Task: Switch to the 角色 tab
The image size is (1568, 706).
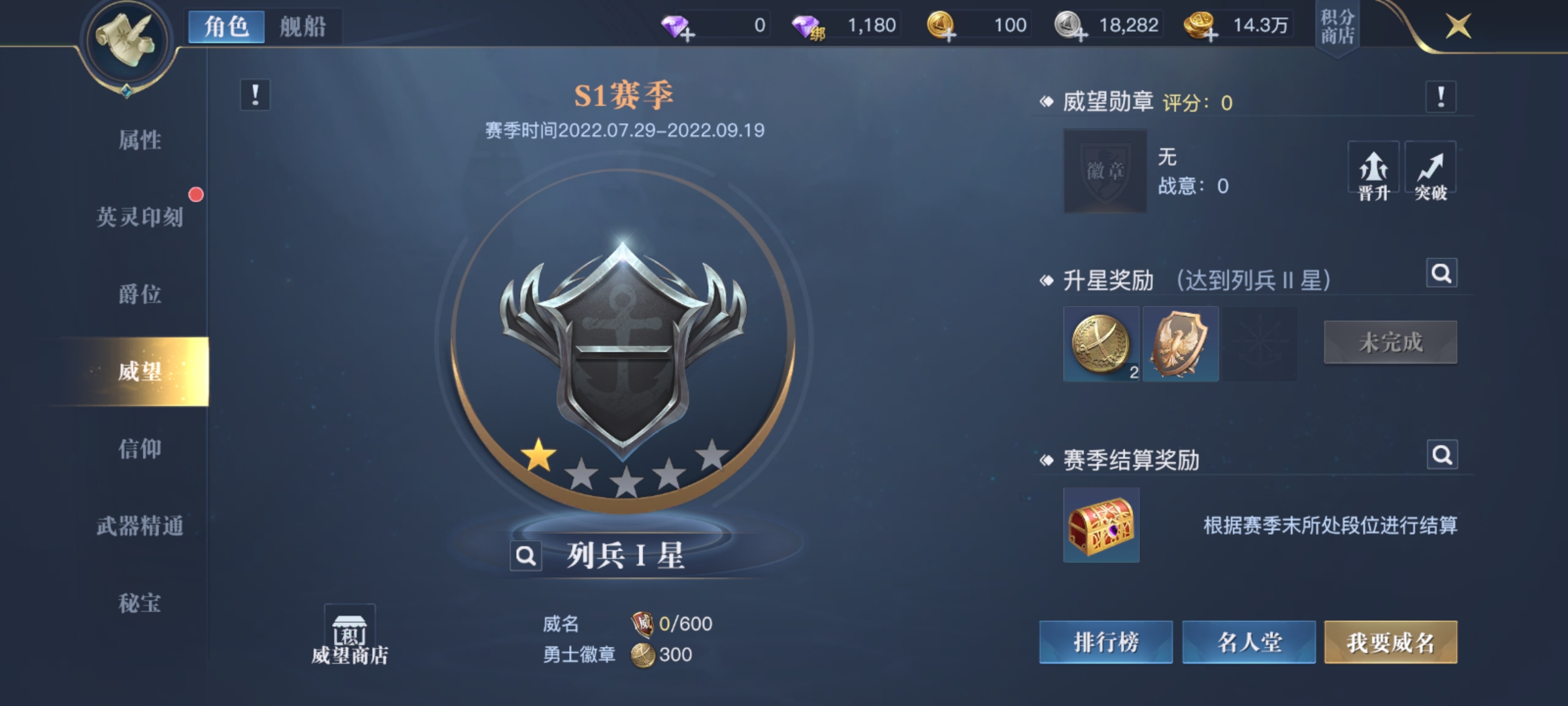Action: click(x=227, y=27)
